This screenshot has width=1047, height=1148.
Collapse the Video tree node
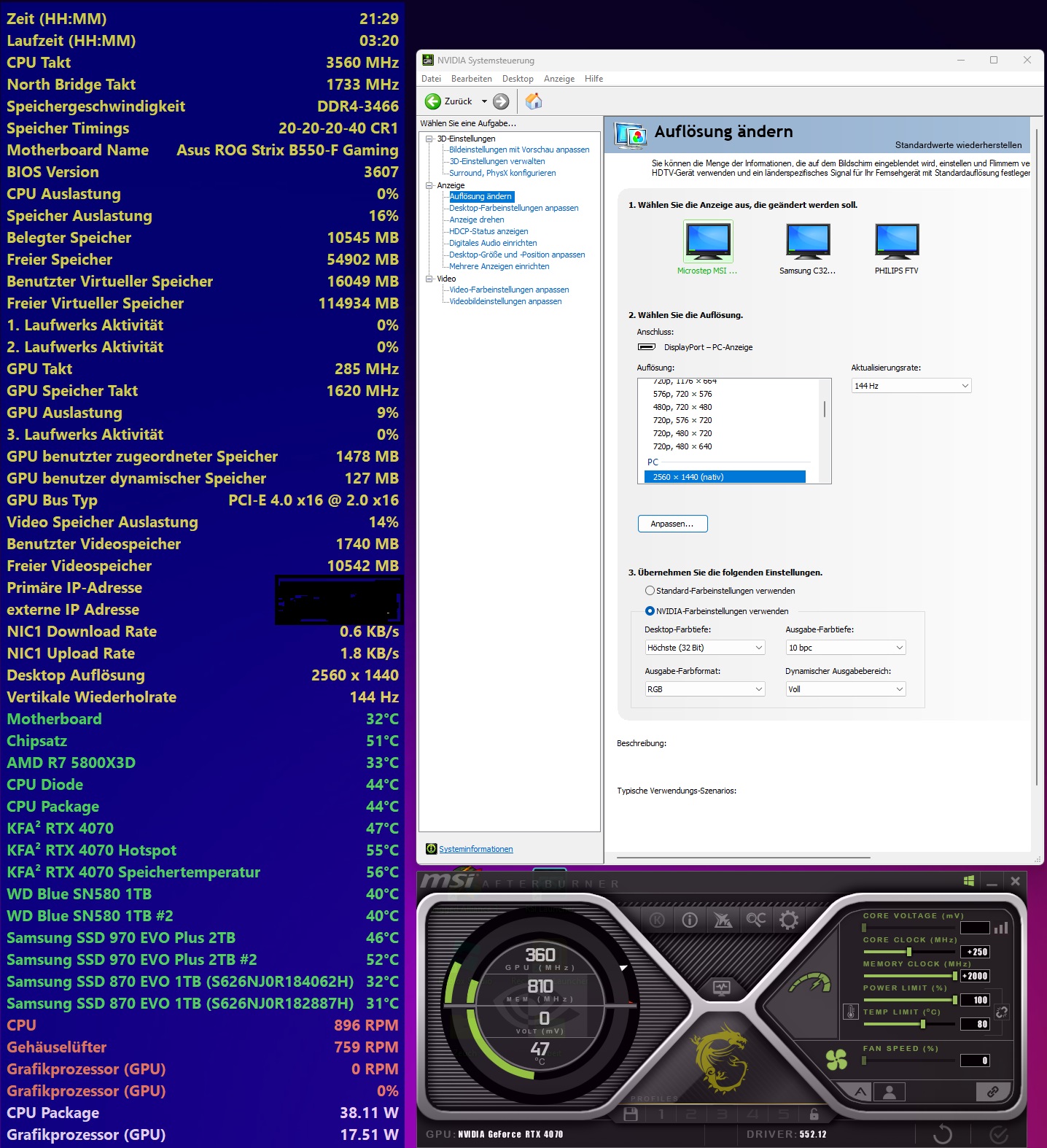pos(429,279)
